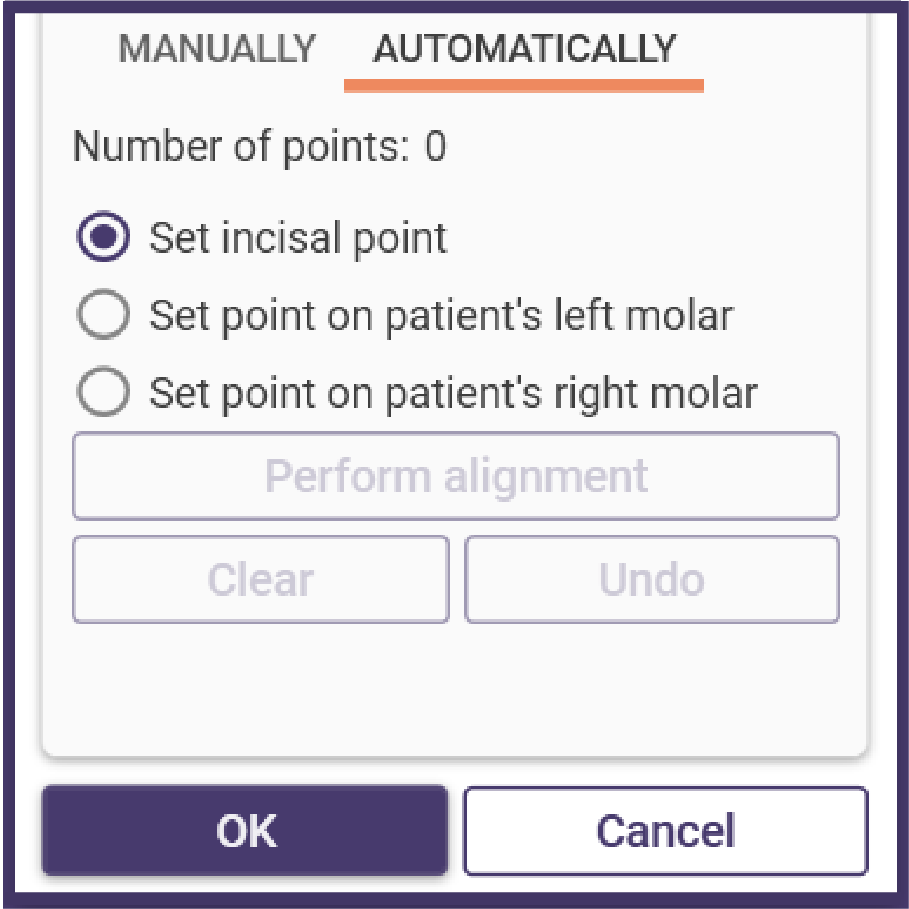Click the 'Set incisal point' label text
The width and height of the screenshot is (909, 909).
click(x=298, y=238)
